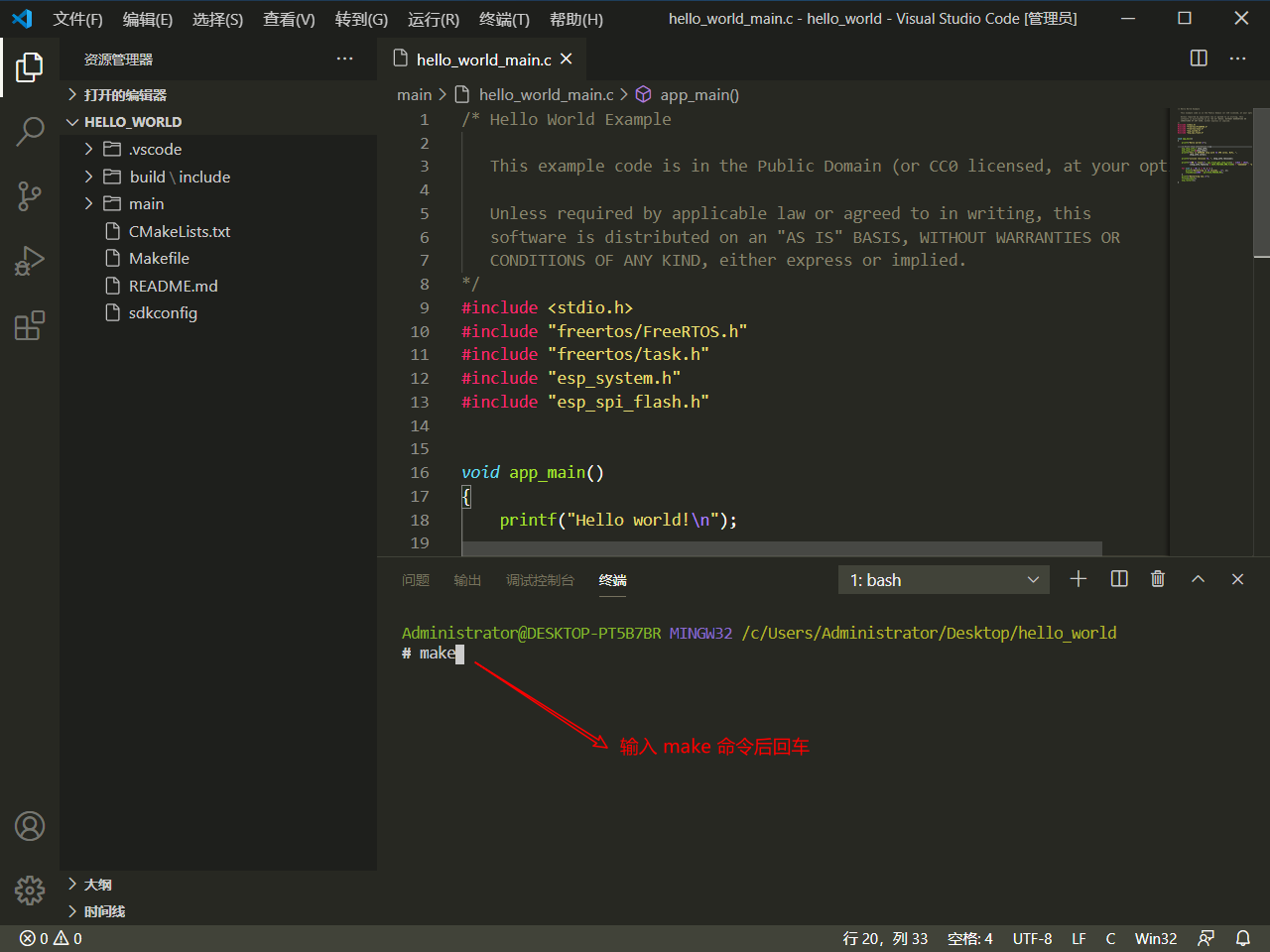Image resolution: width=1270 pixels, height=952 pixels.
Task: Change the UTF-8 encoding setting
Action: [1032, 938]
